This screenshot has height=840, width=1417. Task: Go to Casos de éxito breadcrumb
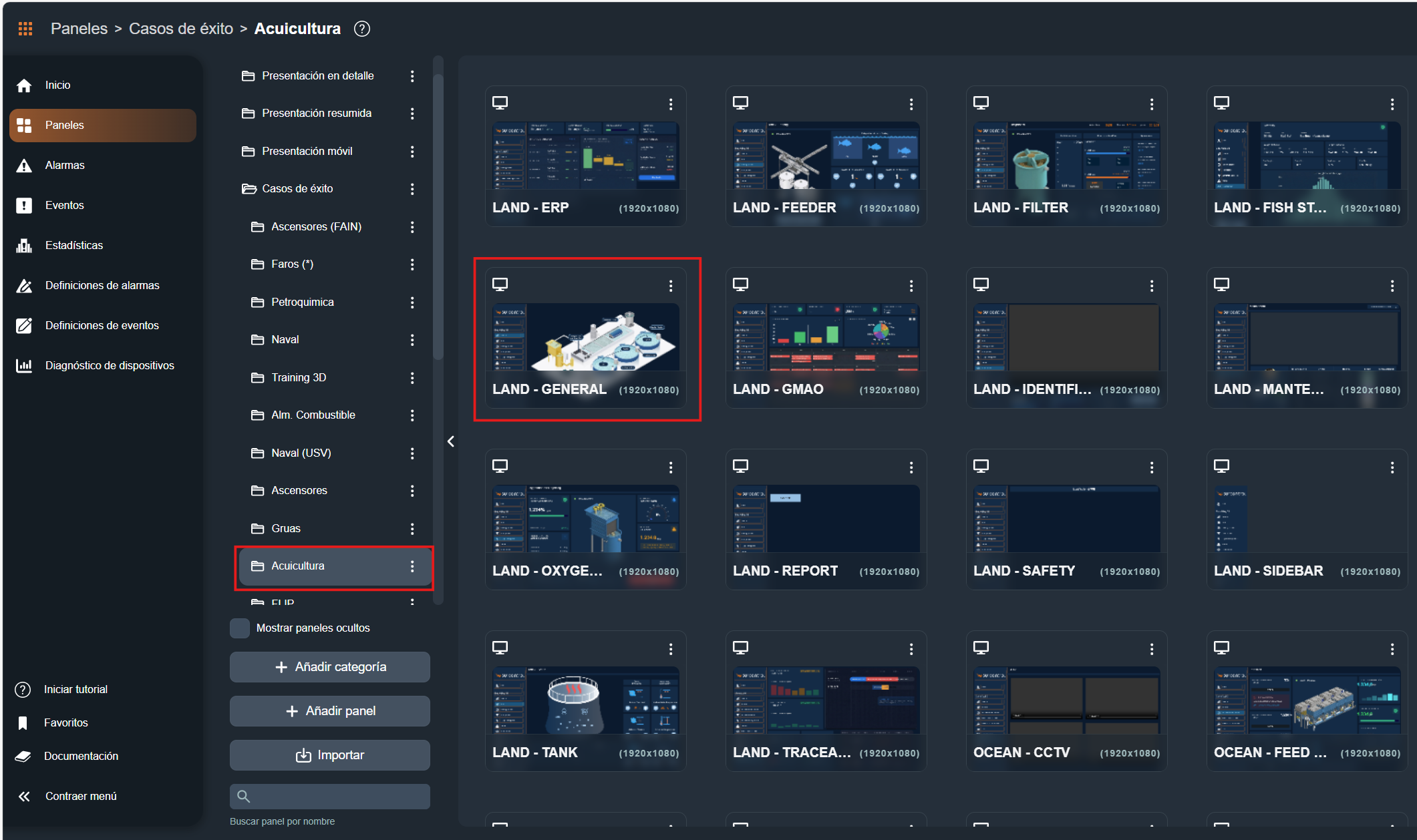[x=181, y=29]
